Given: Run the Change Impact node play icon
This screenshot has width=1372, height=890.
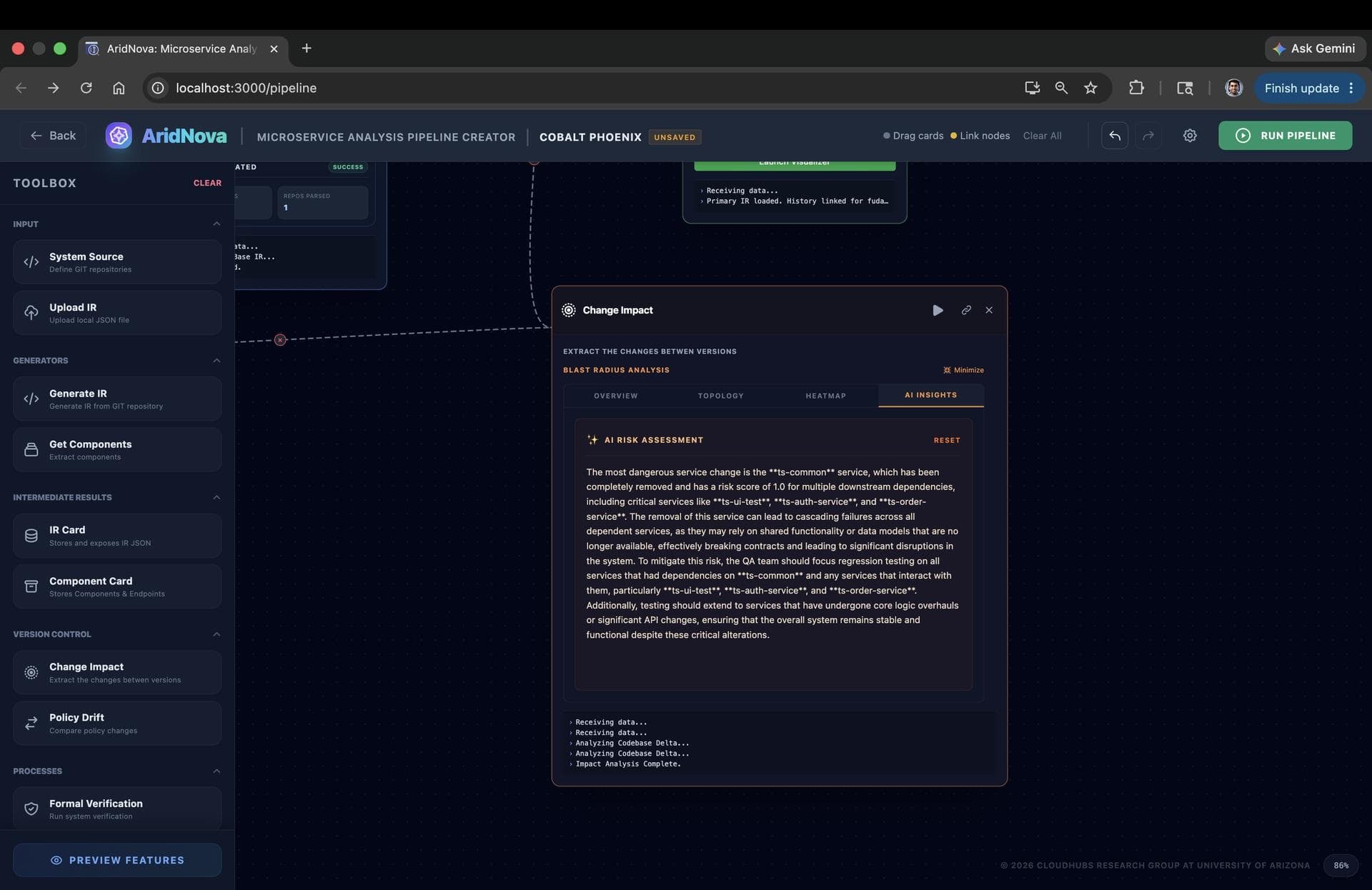Looking at the screenshot, I should pyautogui.click(x=938, y=310).
